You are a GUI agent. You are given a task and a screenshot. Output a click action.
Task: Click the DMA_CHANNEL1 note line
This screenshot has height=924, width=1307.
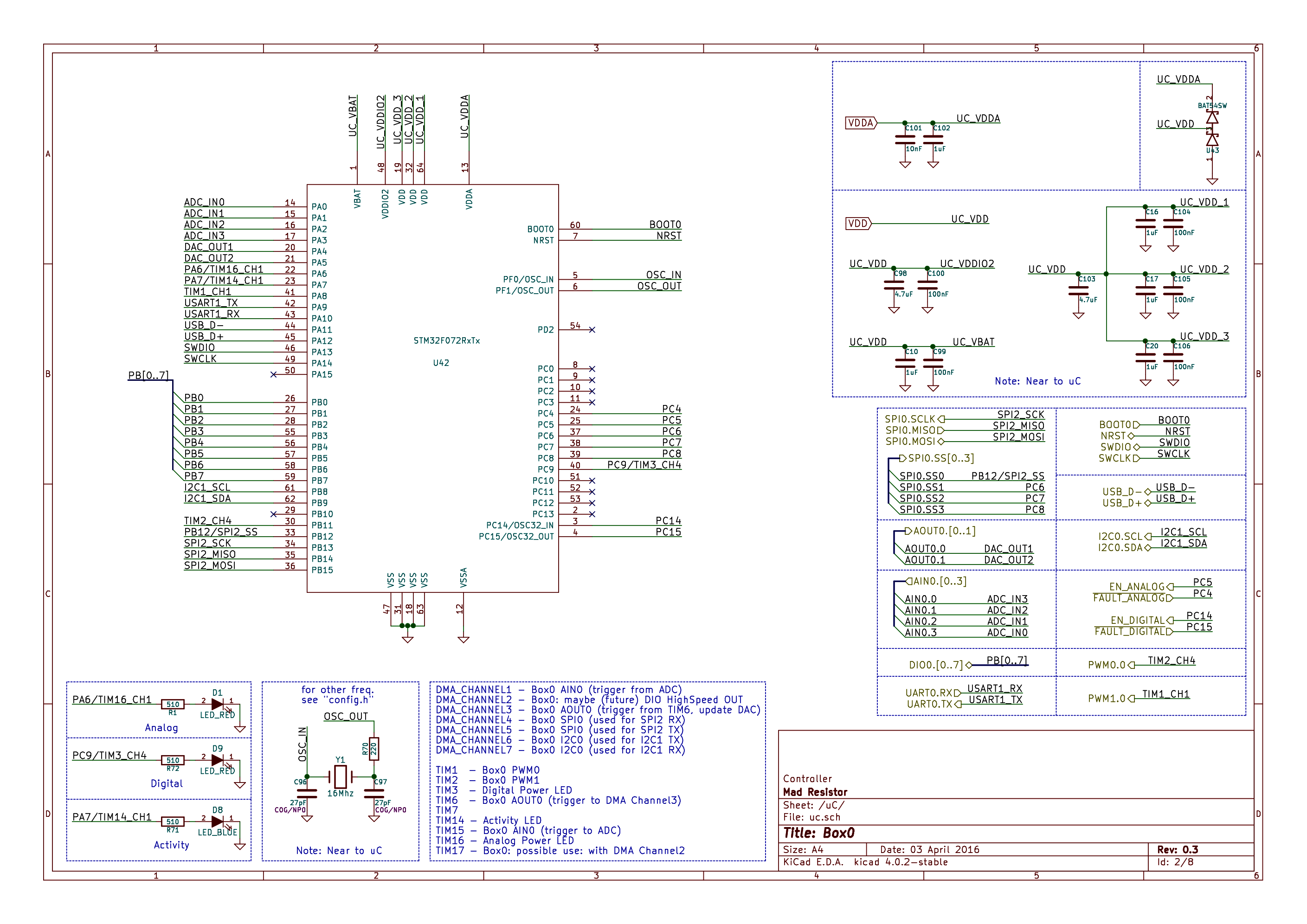point(559,690)
